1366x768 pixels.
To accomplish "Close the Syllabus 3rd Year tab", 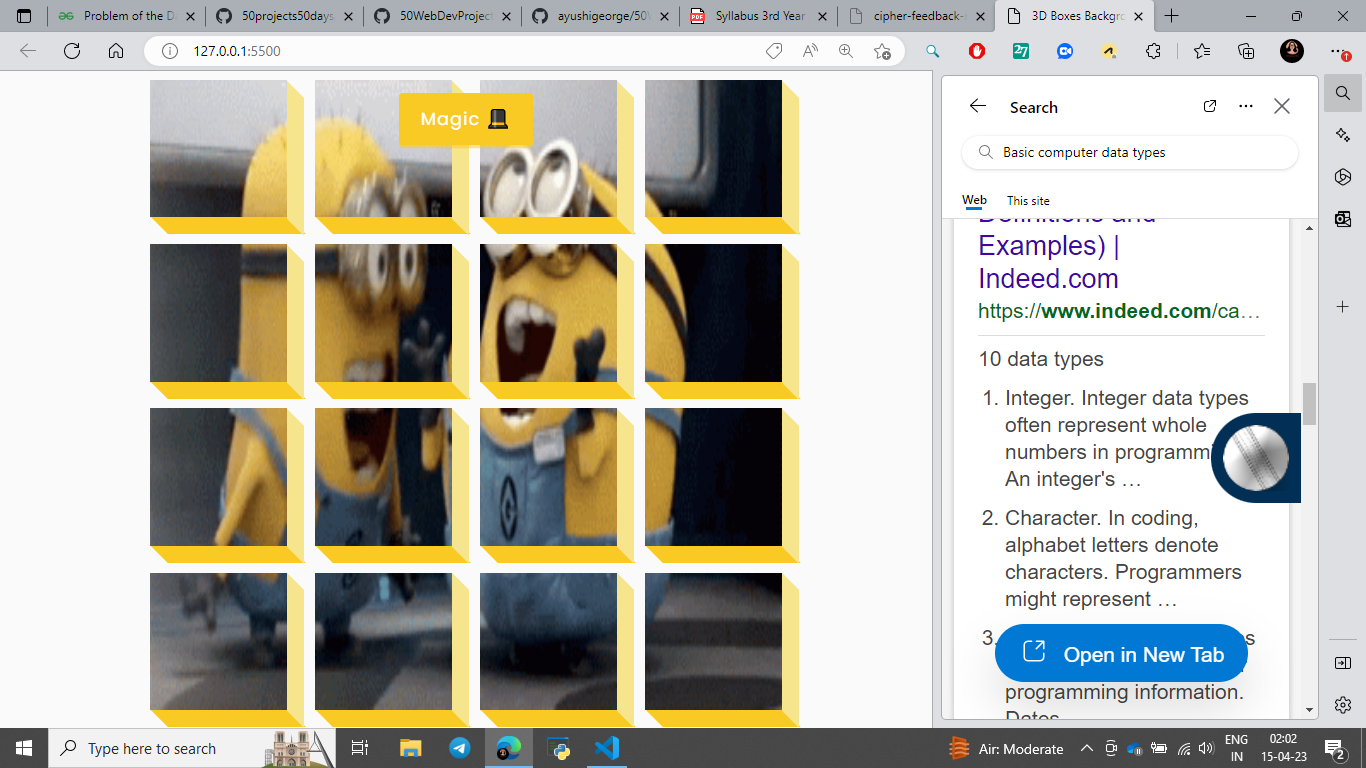I will 822,16.
